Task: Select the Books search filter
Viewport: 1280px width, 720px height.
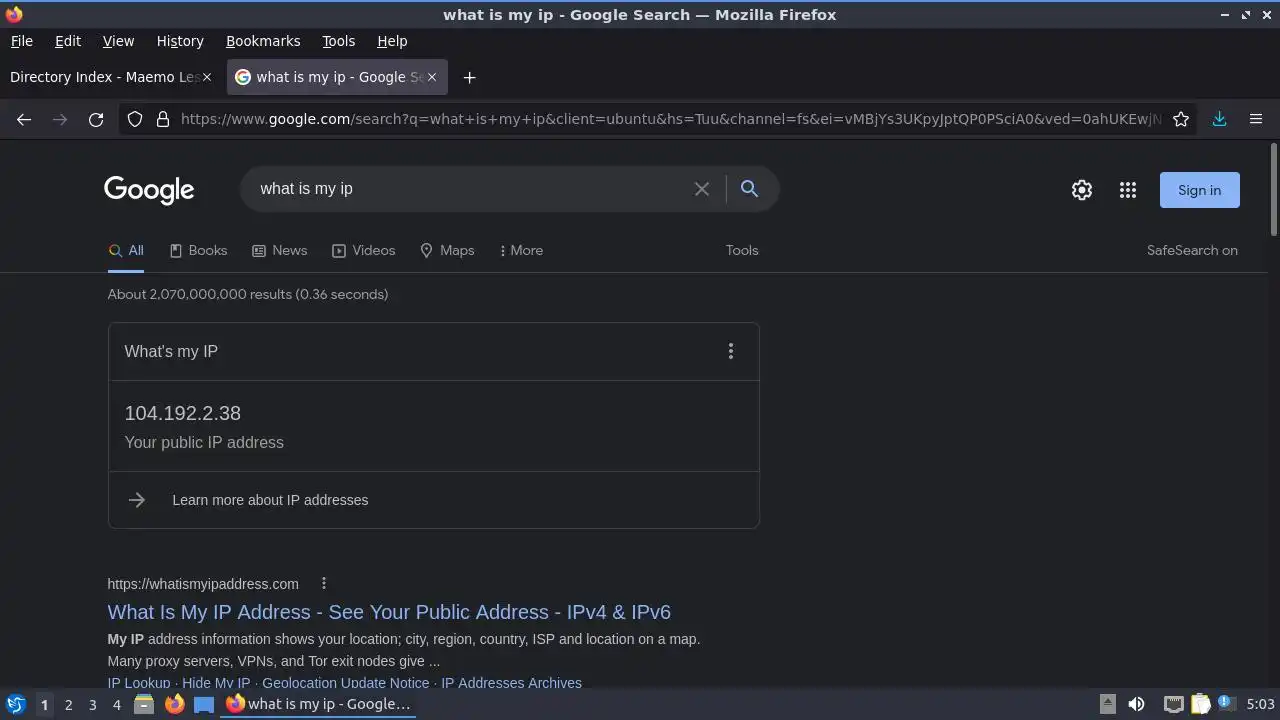Action: 198,250
